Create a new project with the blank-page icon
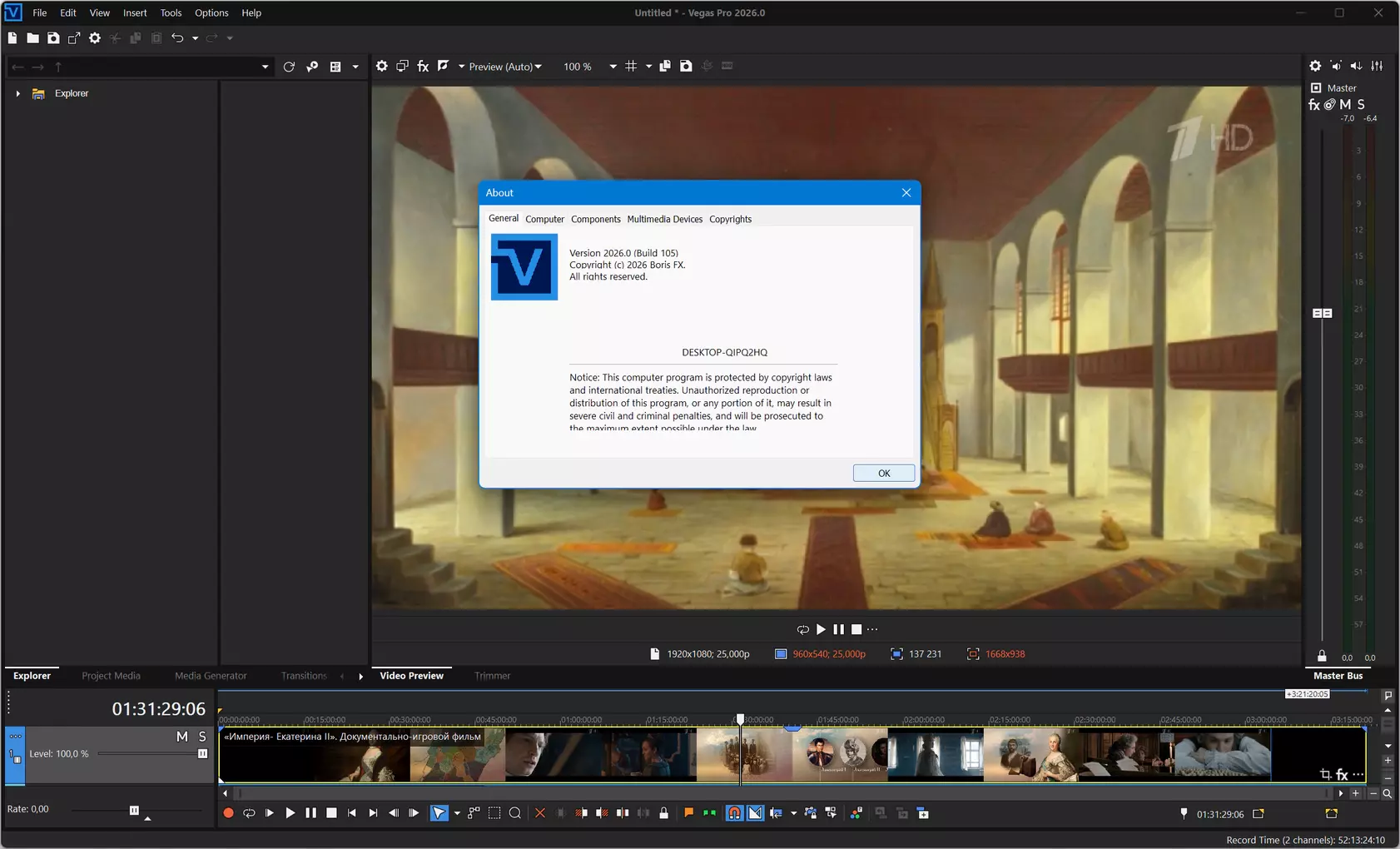The width and height of the screenshot is (1400, 849). coord(12,38)
